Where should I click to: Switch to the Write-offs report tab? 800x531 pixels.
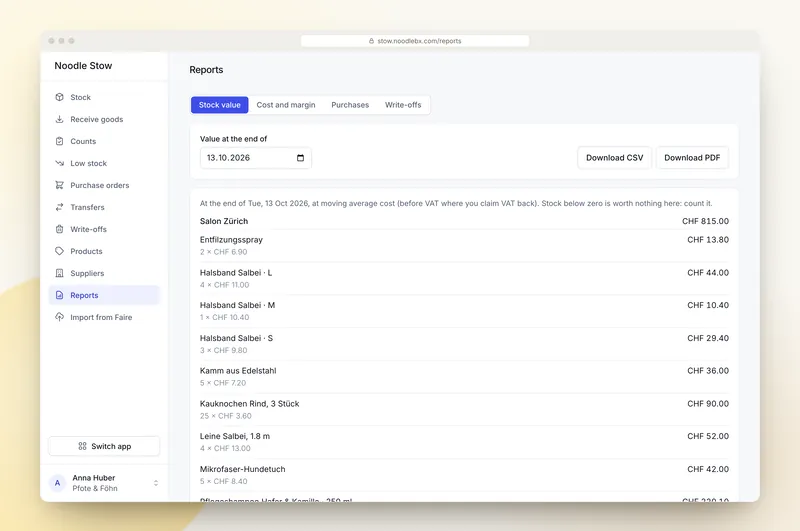[403, 105]
